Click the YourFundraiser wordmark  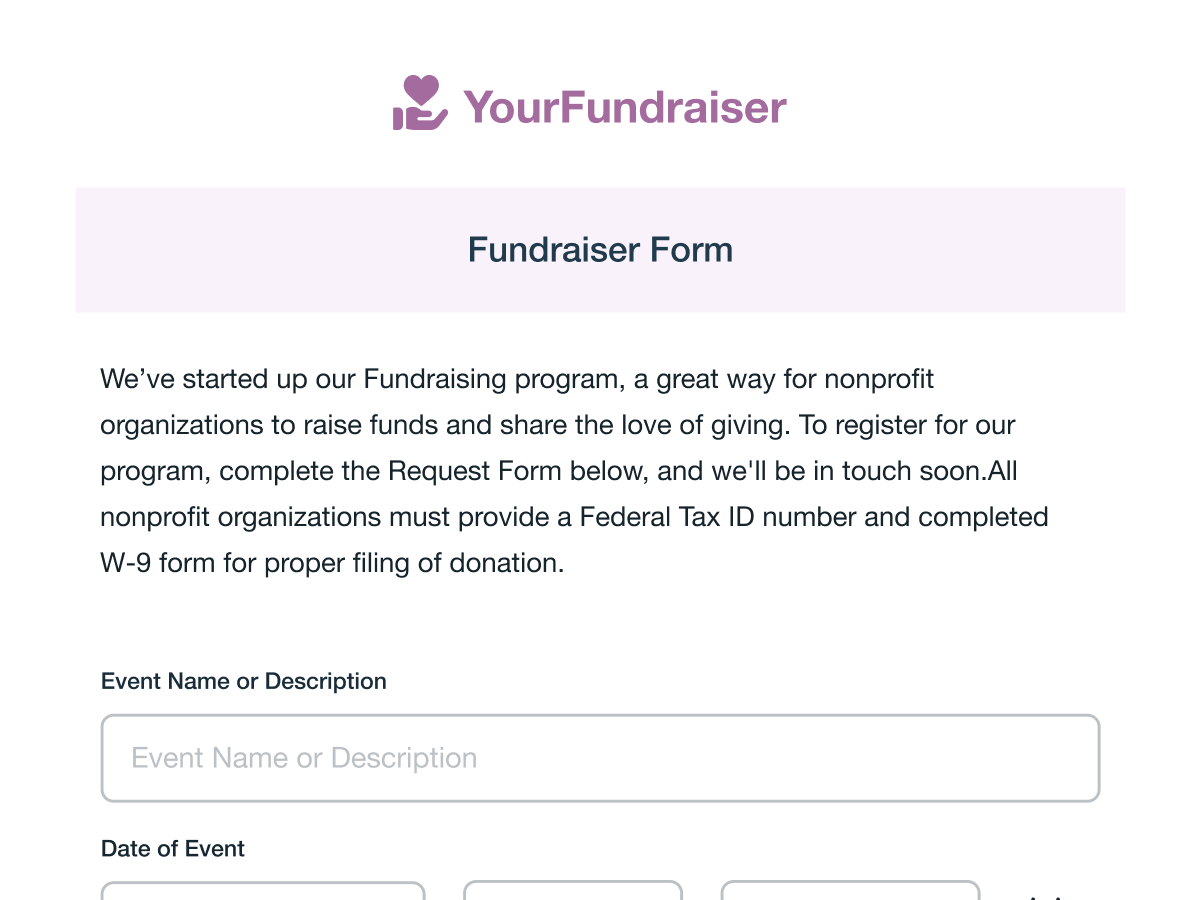[x=625, y=107]
